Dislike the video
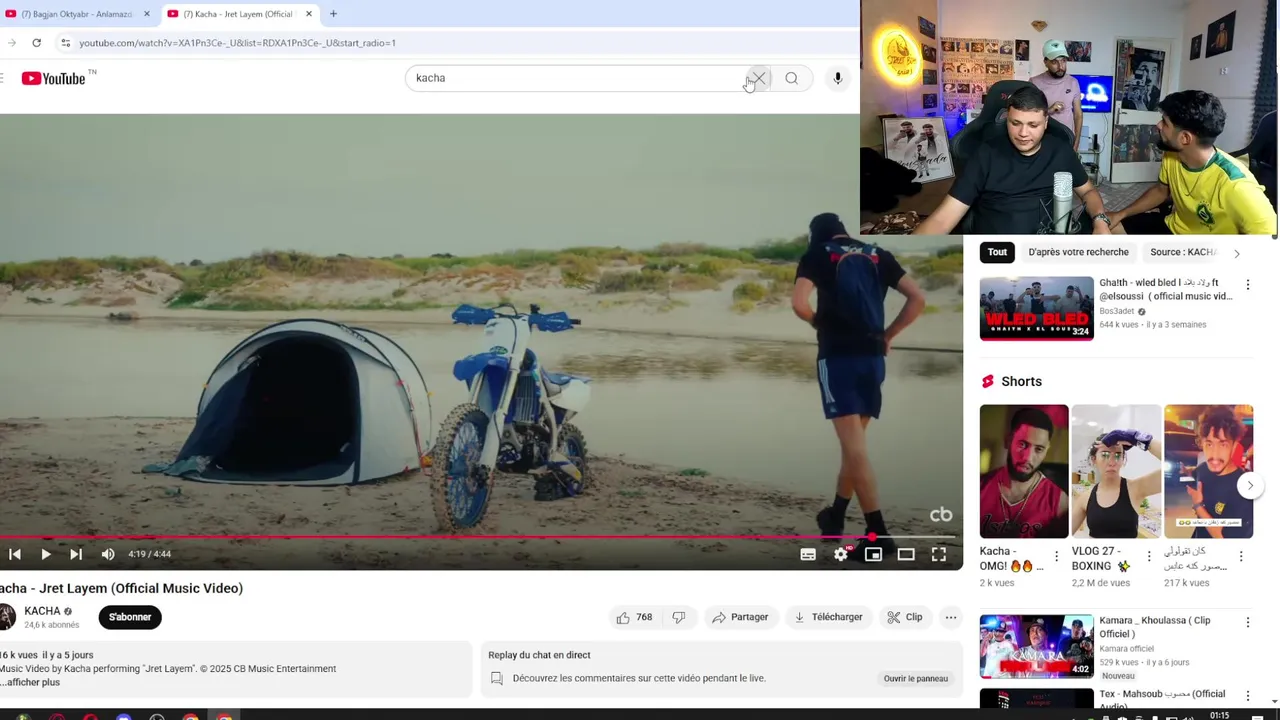This screenshot has width=1280, height=720. click(x=679, y=617)
